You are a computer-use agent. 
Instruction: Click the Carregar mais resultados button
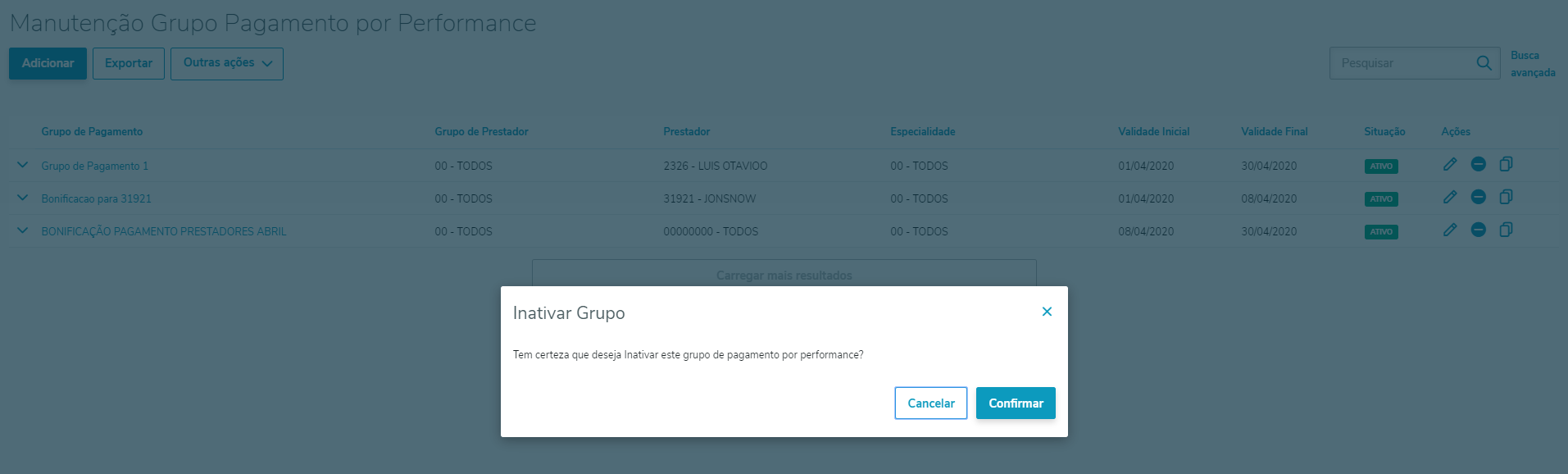click(x=784, y=275)
